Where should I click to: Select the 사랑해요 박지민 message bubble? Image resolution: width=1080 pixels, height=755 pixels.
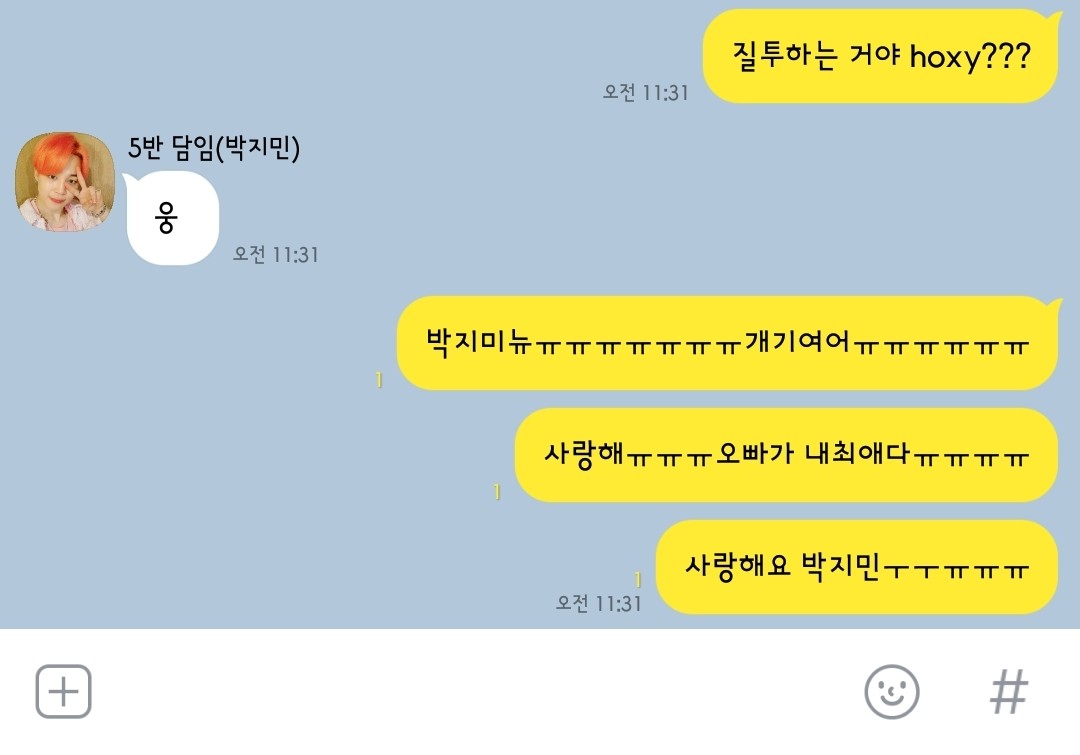click(857, 567)
